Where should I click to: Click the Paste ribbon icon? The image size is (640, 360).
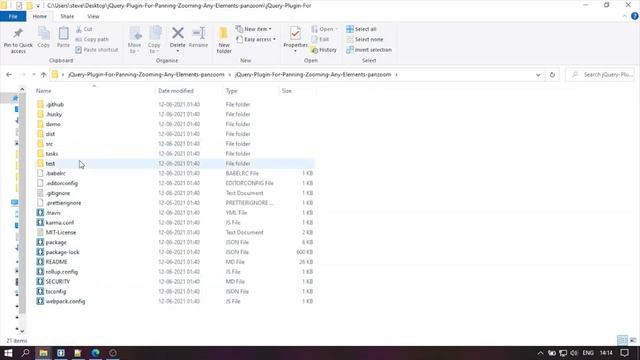coord(63,33)
